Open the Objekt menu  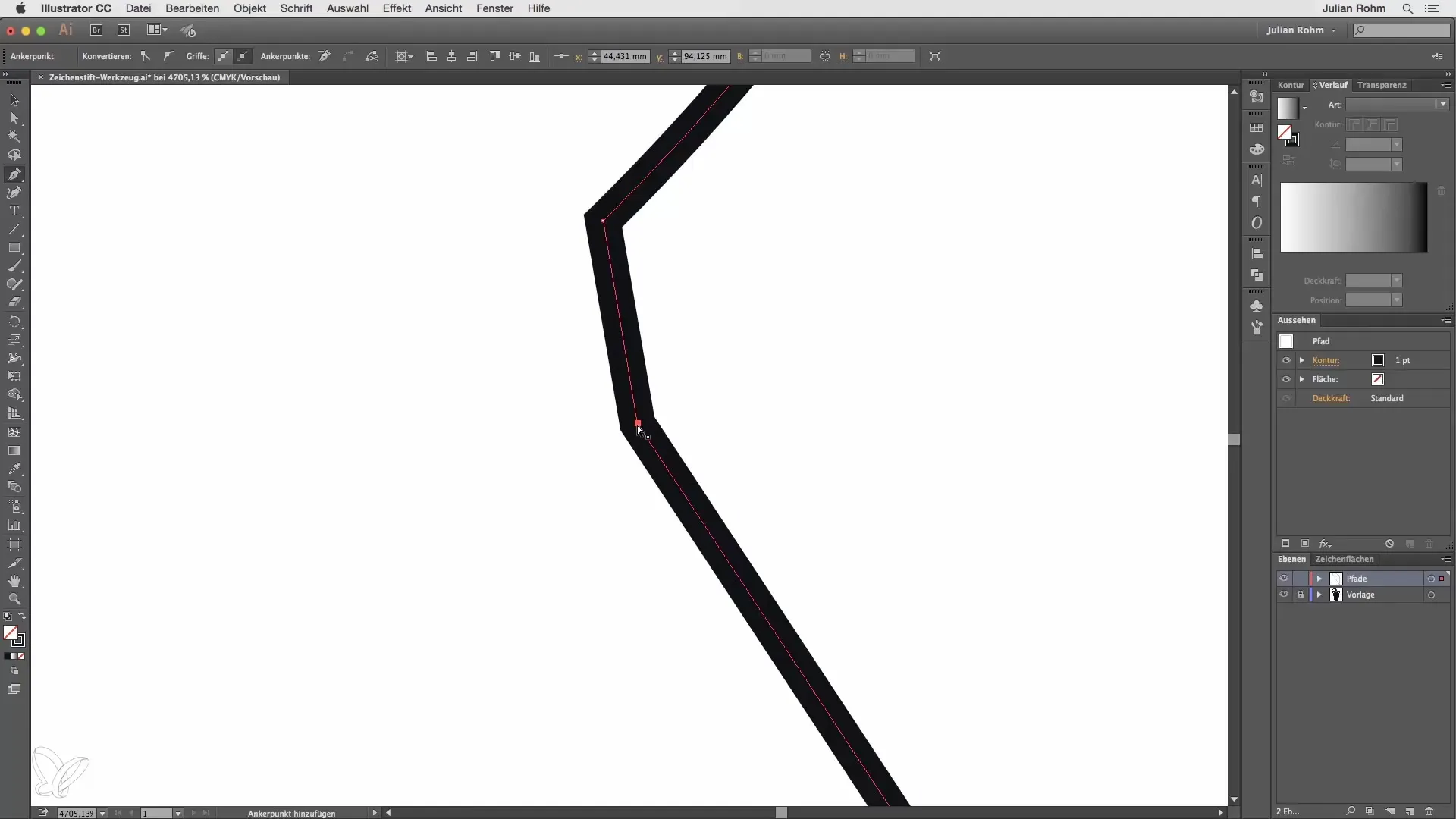(249, 8)
